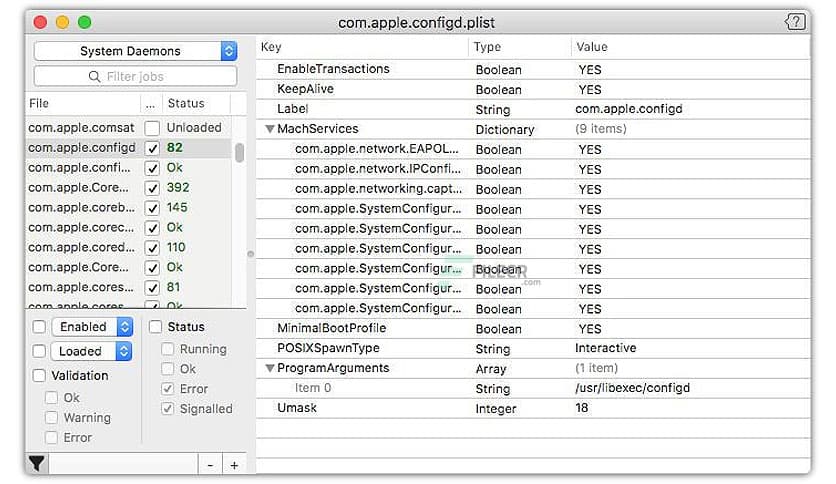The height and width of the screenshot is (484, 836).
Task: Select the com.apple.cored... job row
Action: pyautogui.click(x=128, y=247)
